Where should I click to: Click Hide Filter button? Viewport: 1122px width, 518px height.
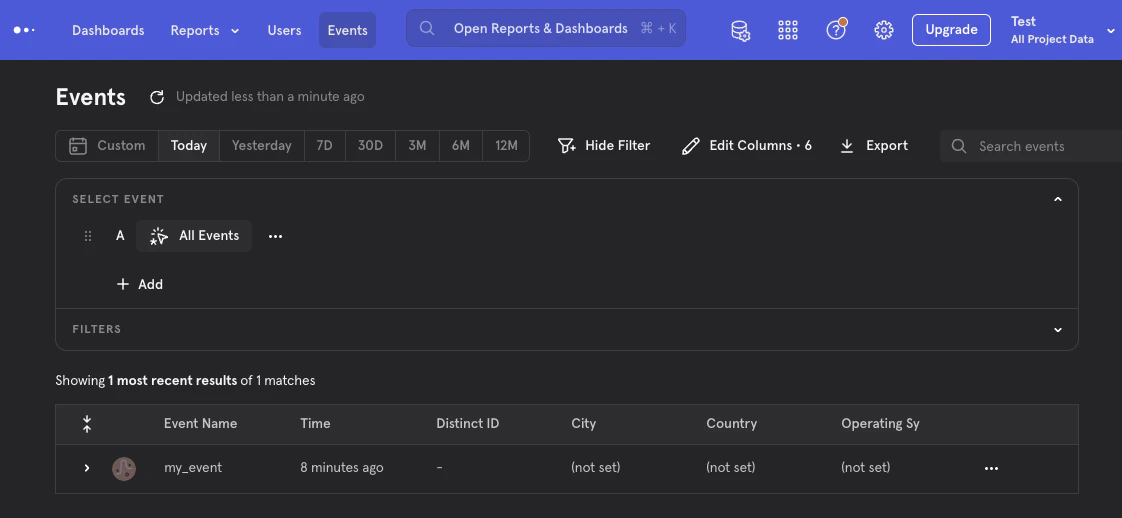pos(604,146)
